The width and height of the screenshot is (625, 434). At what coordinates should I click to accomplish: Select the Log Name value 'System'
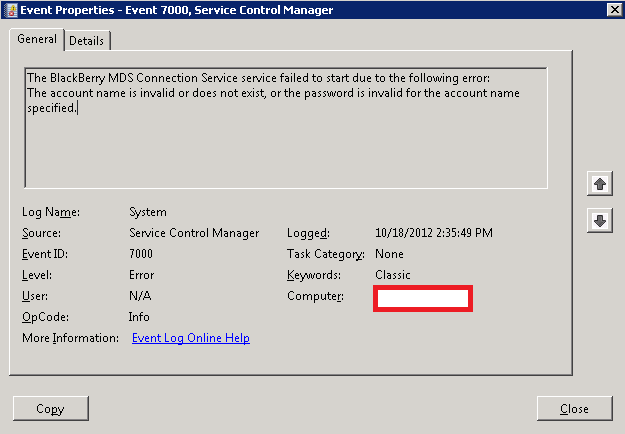pos(148,212)
